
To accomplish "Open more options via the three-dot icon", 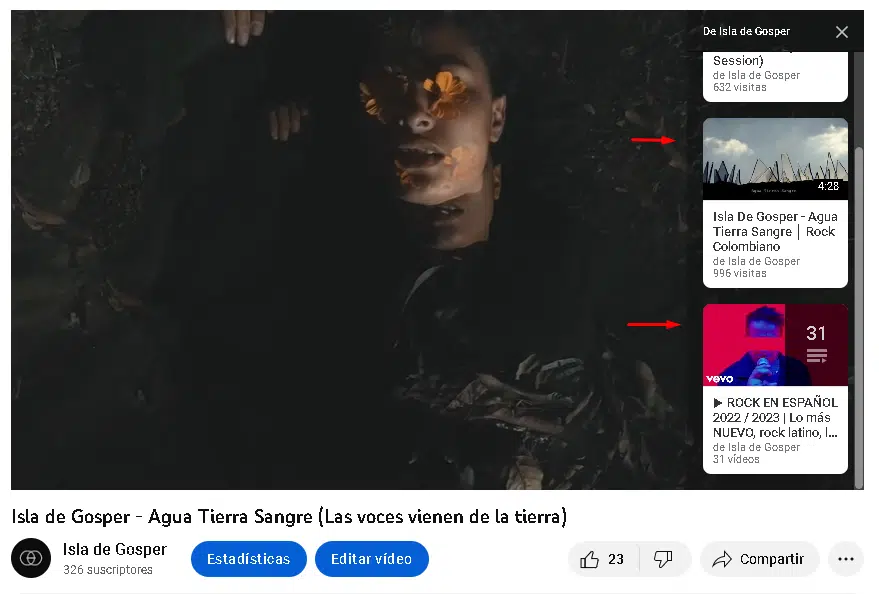I will point(845,559).
